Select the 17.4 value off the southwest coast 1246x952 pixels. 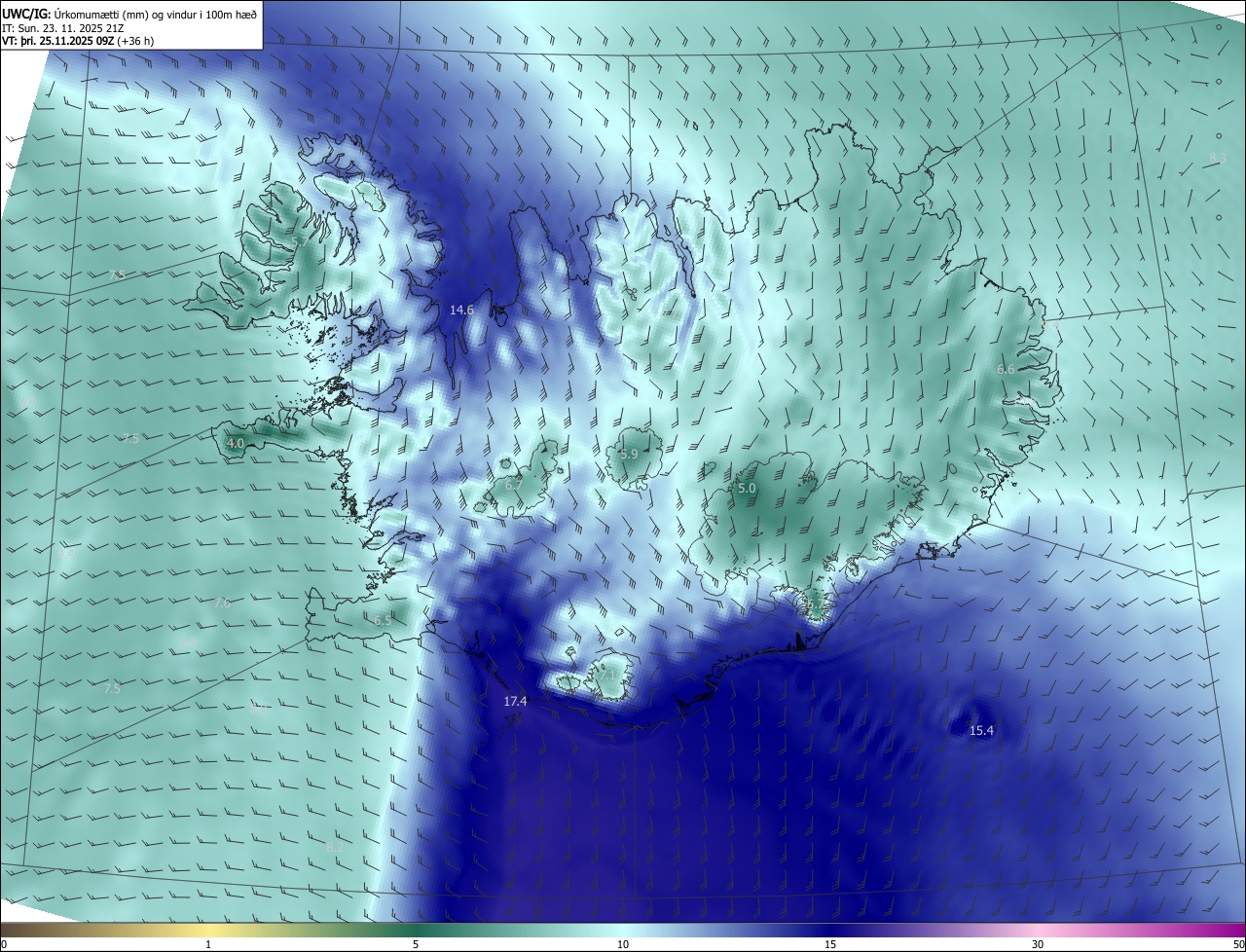tap(515, 701)
